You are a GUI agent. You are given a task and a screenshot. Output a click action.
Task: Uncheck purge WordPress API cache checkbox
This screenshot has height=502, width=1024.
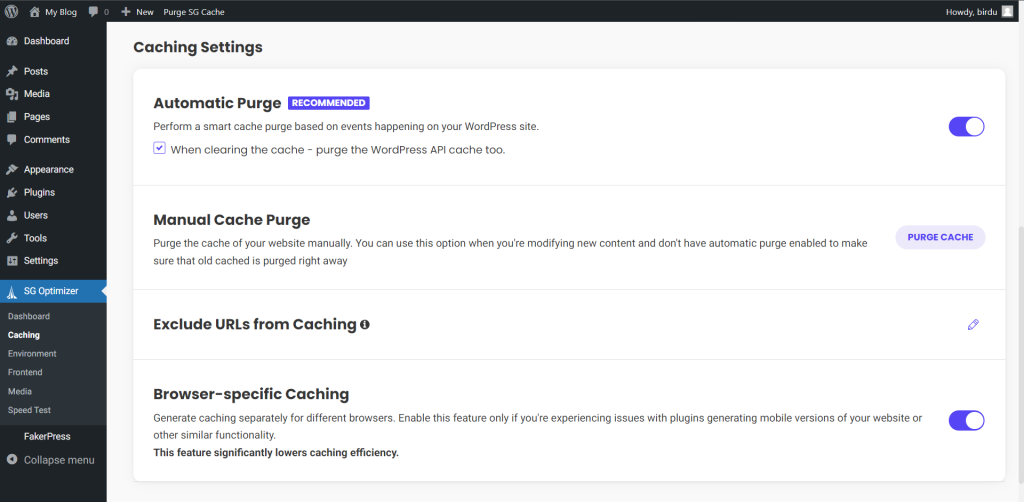coord(159,149)
